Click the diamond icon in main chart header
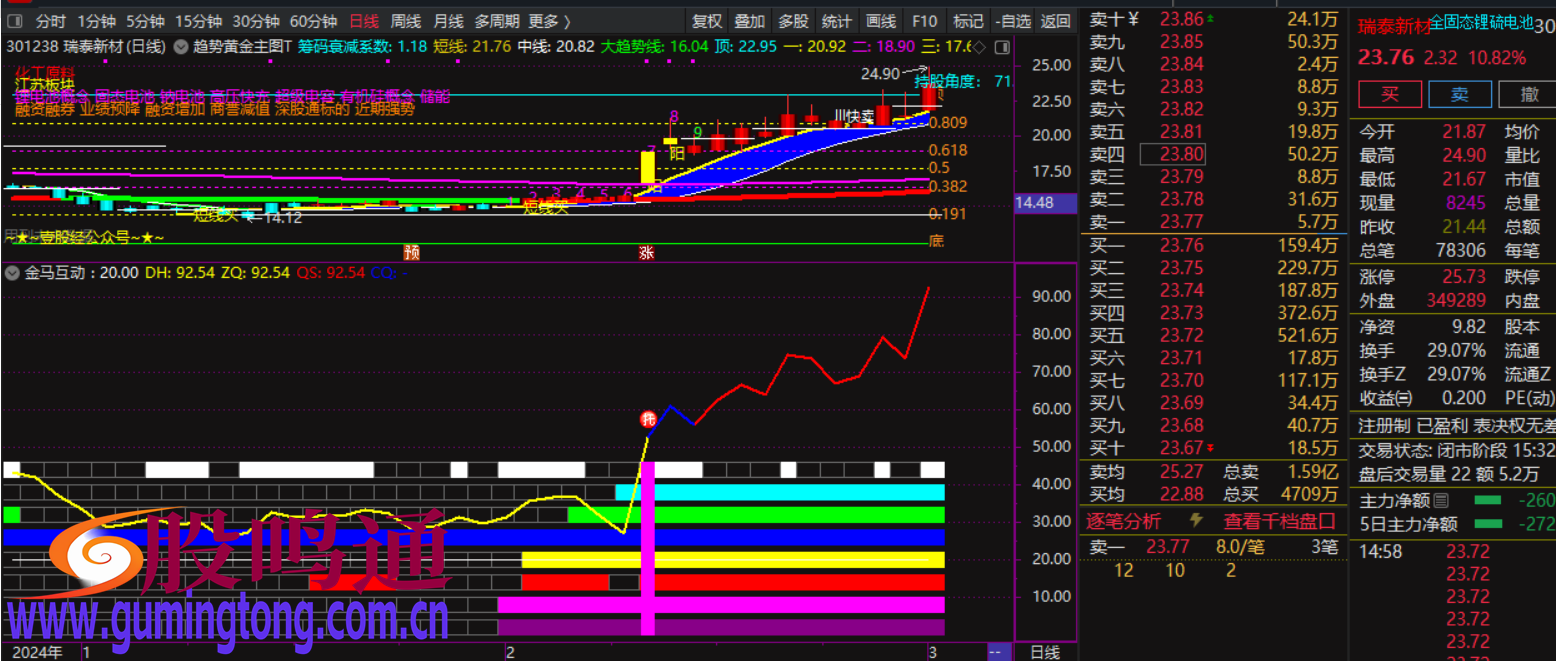This screenshot has height=661, width=1556. (x=980, y=47)
